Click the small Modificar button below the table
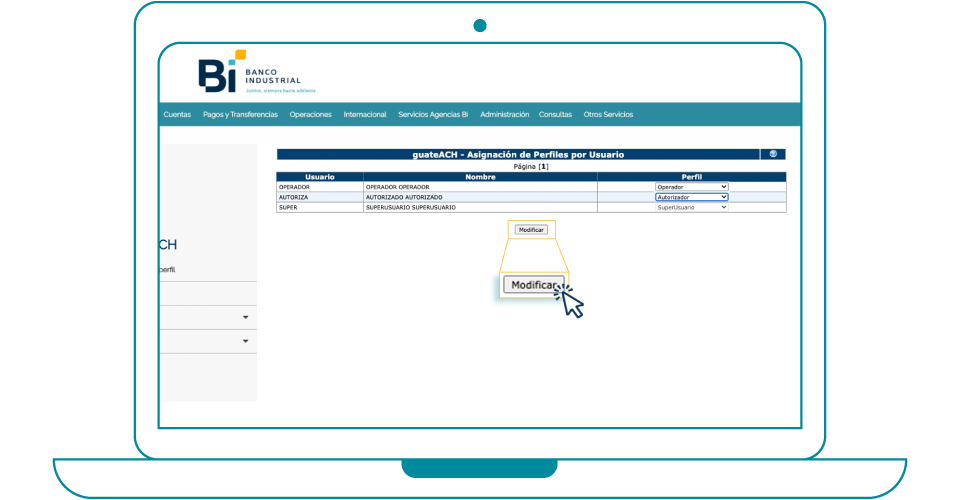 pyautogui.click(x=531, y=230)
